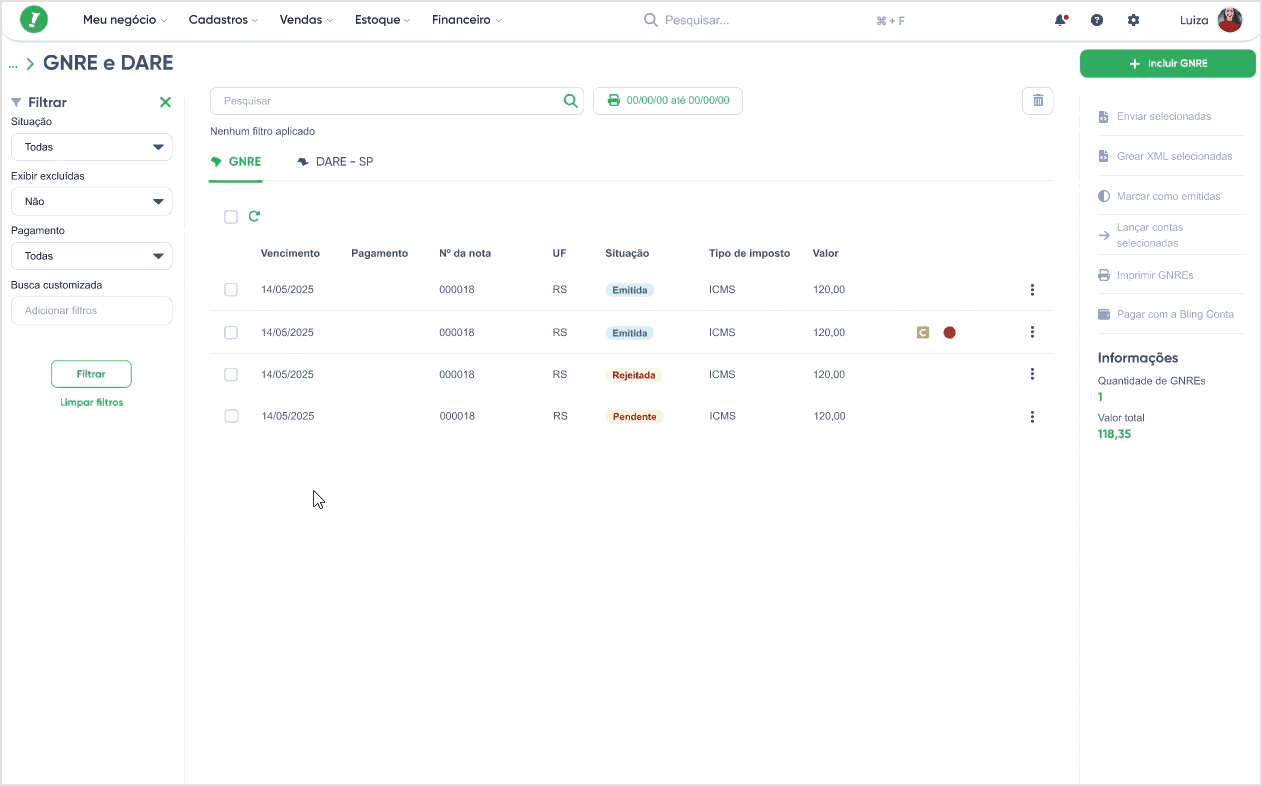1262x786 pixels.
Task: Expand the Pagamento dropdown
Action: pos(92,256)
